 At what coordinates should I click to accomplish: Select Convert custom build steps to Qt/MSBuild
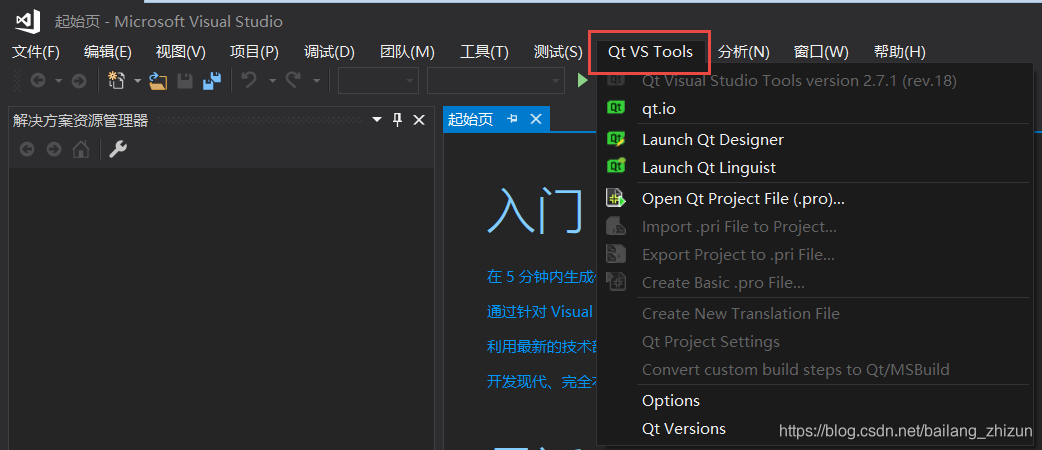coord(815,370)
